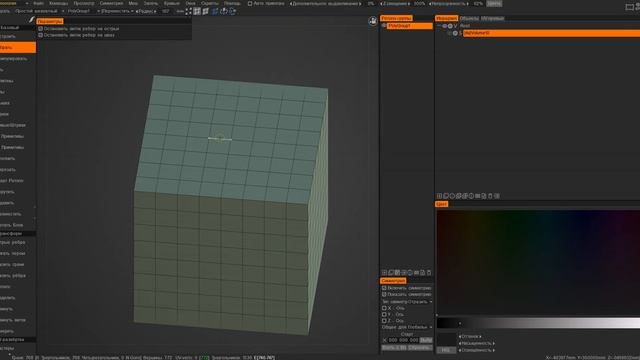Click the first icon in hierarchy panel bottom row
This screenshot has width=640, height=360.
pyautogui.click(x=440, y=196)
